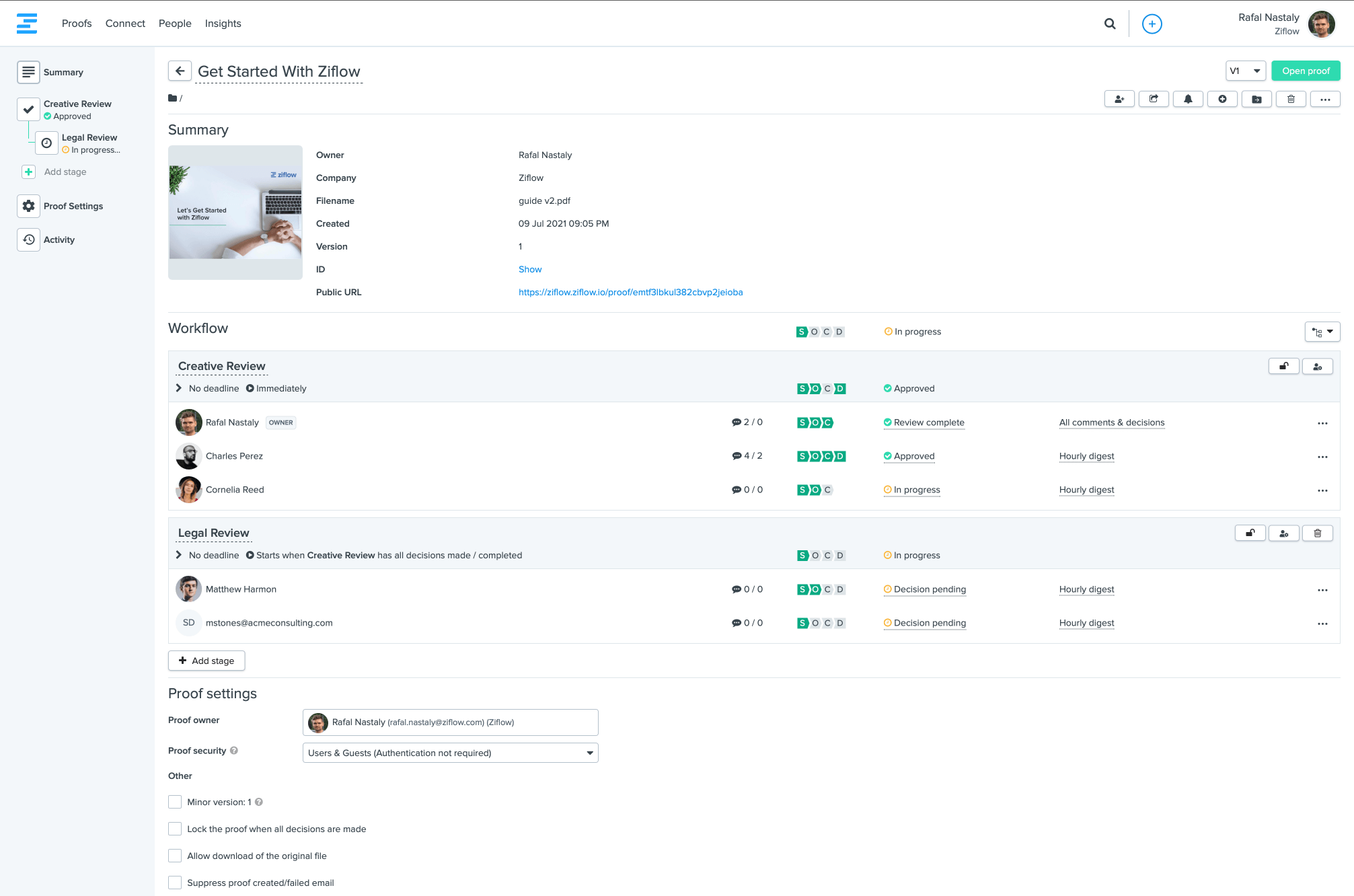Enable Lock the proof when all decisions are made
The image size is (1354, 896).
coord(175,829)
